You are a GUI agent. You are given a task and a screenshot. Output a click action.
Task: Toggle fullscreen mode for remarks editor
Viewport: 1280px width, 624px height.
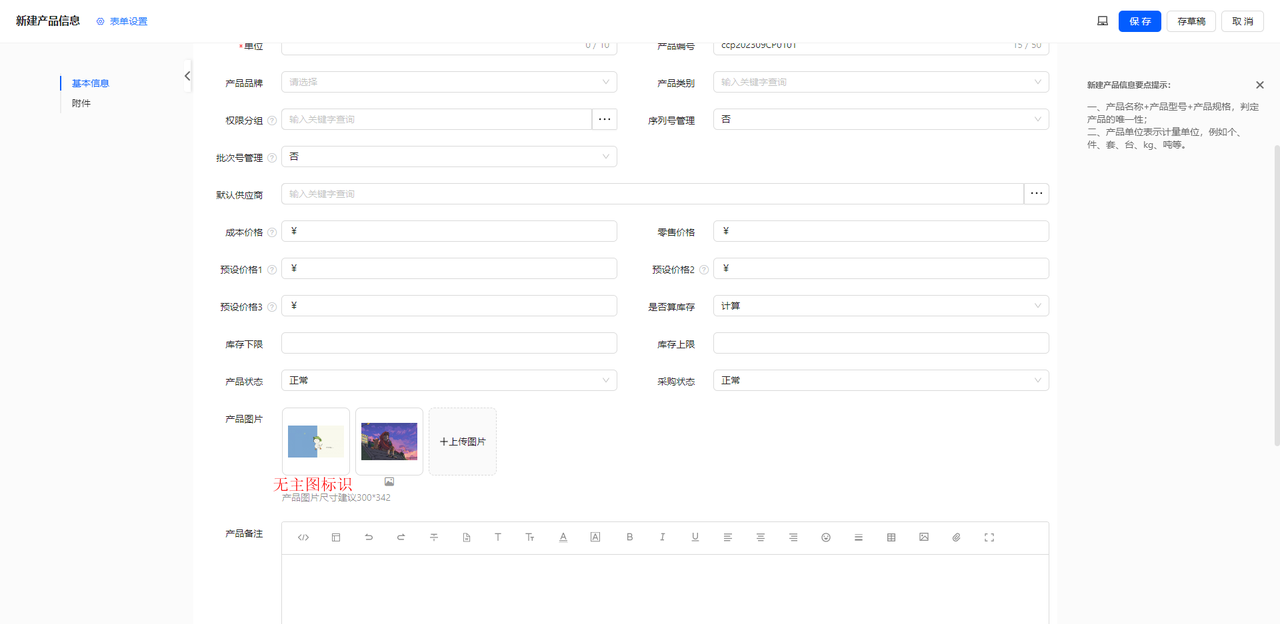click(x=989, y=538)
